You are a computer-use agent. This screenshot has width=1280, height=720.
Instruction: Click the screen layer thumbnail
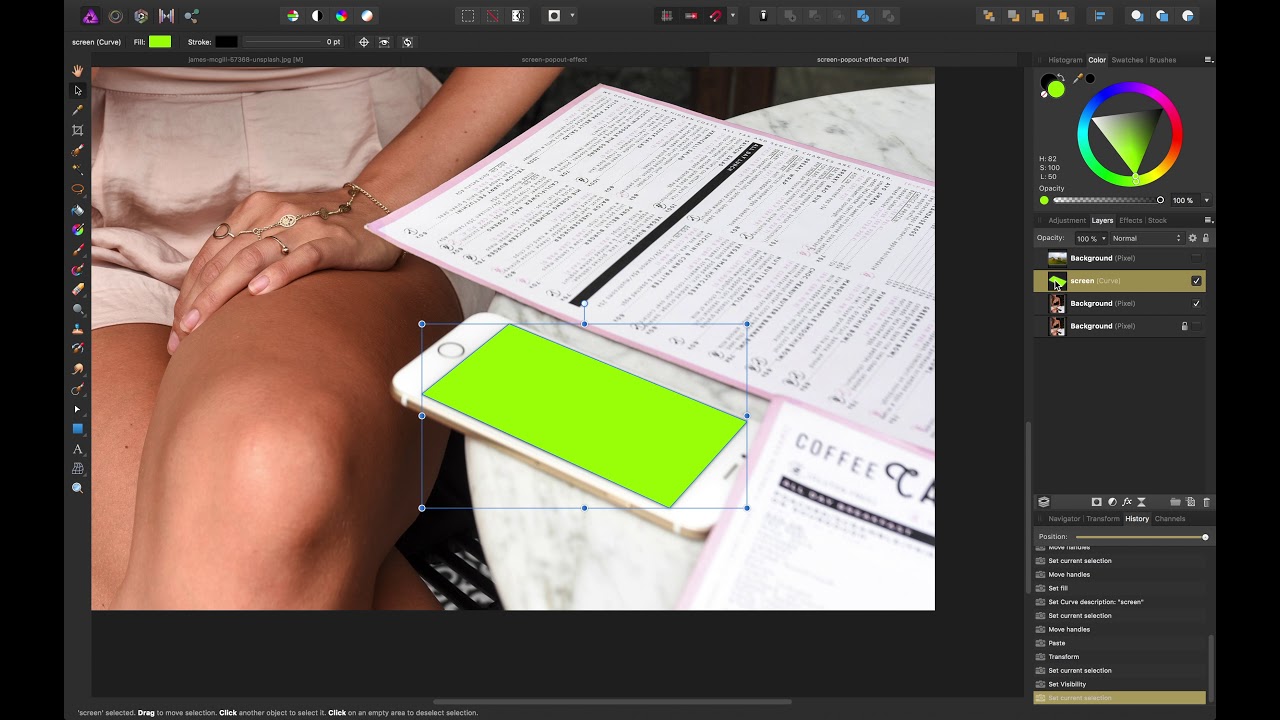pos(1057,281)
